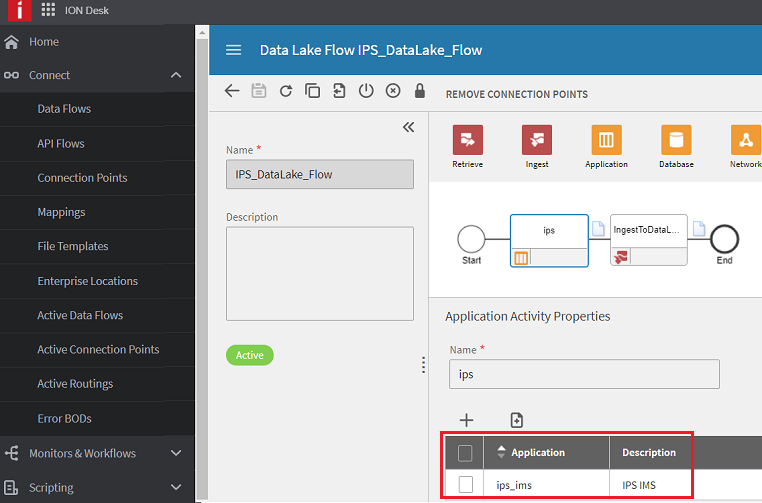The width and height of the screenshot is (762, 503).
Task: Click the lock icon in the toolbar
Action: pyautogui.click(x=420, y=91)
